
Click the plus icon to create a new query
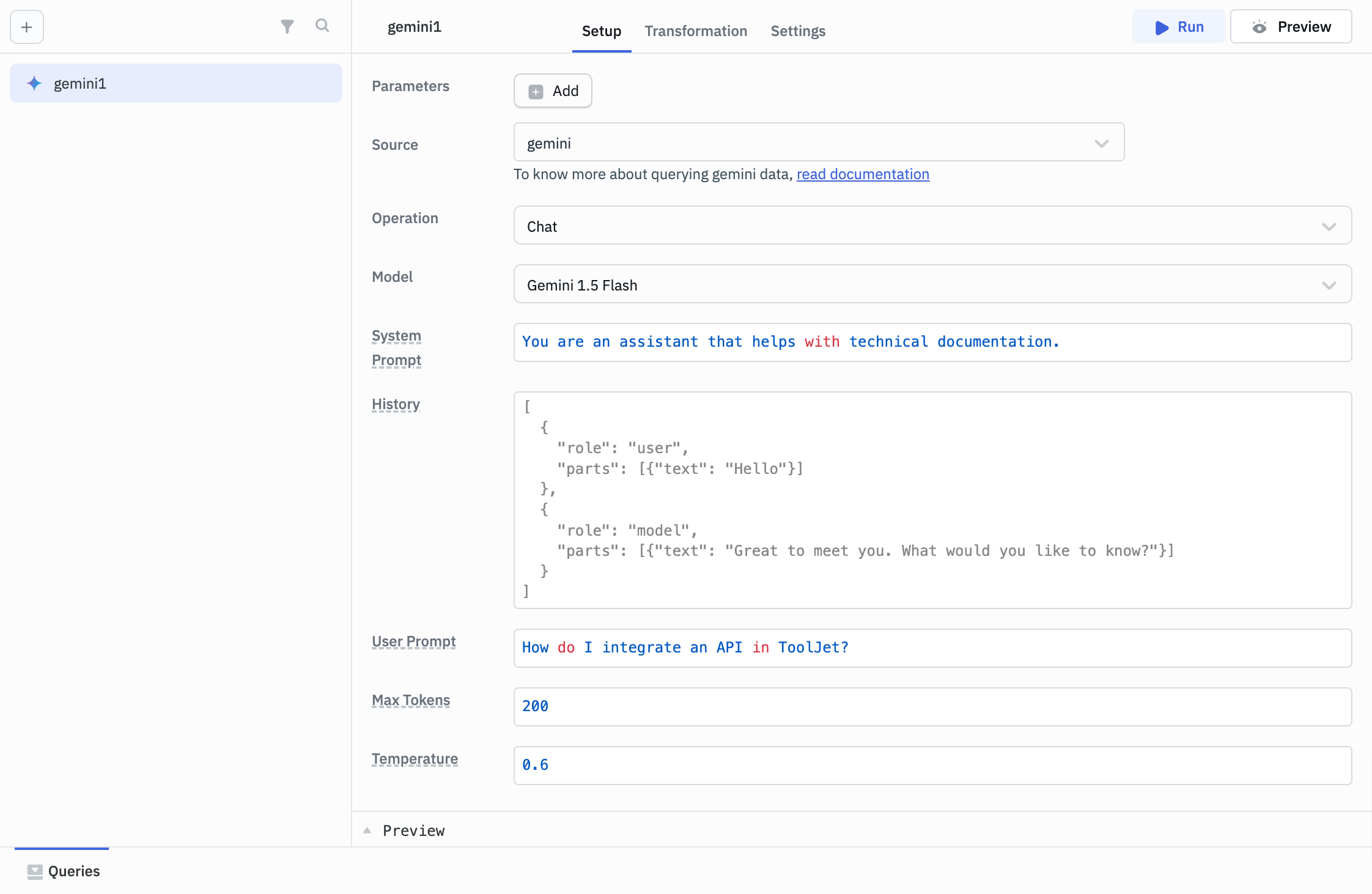click(x=26, y=27)
